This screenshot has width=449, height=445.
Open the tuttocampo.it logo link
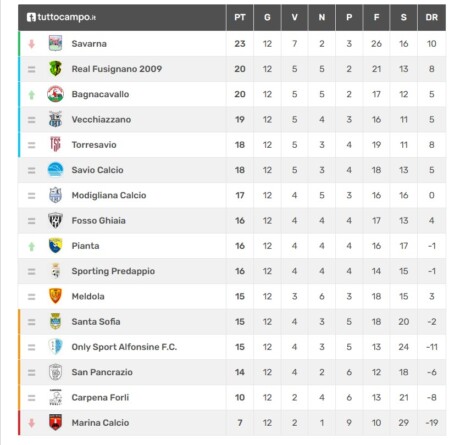point(61,17)
